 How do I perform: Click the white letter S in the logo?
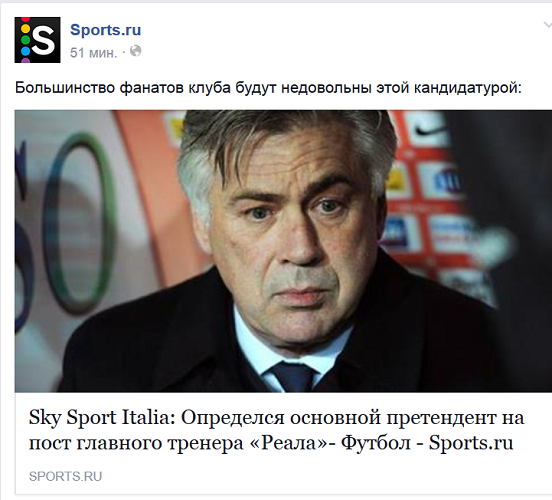pos(43,40)
